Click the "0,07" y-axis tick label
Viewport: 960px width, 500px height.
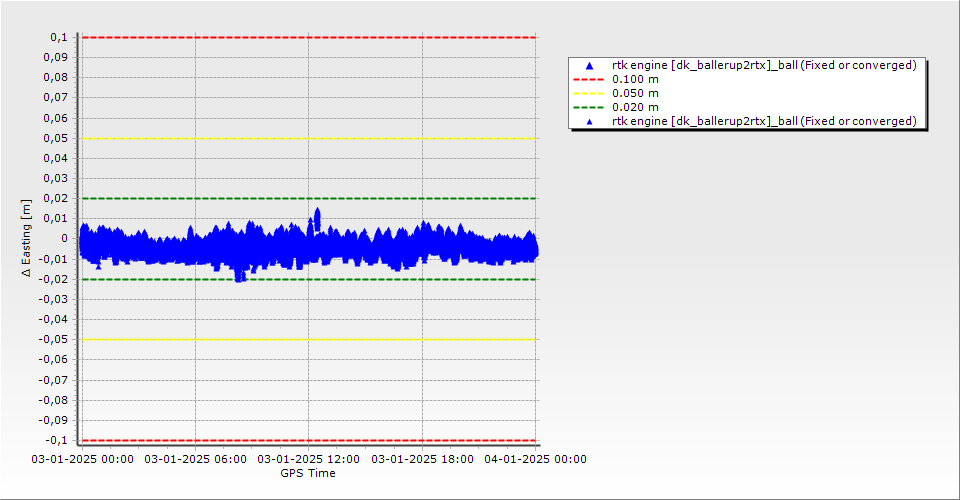(x=56, y=98)
